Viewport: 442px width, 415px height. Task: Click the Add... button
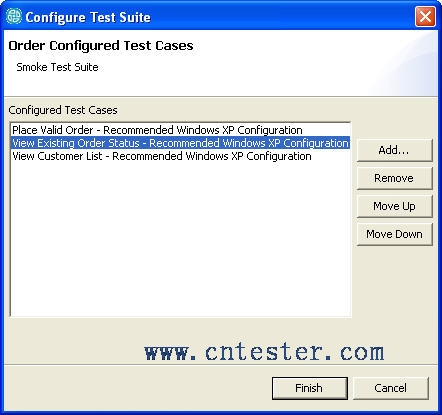pyautogui.click(x=394, y=150)
